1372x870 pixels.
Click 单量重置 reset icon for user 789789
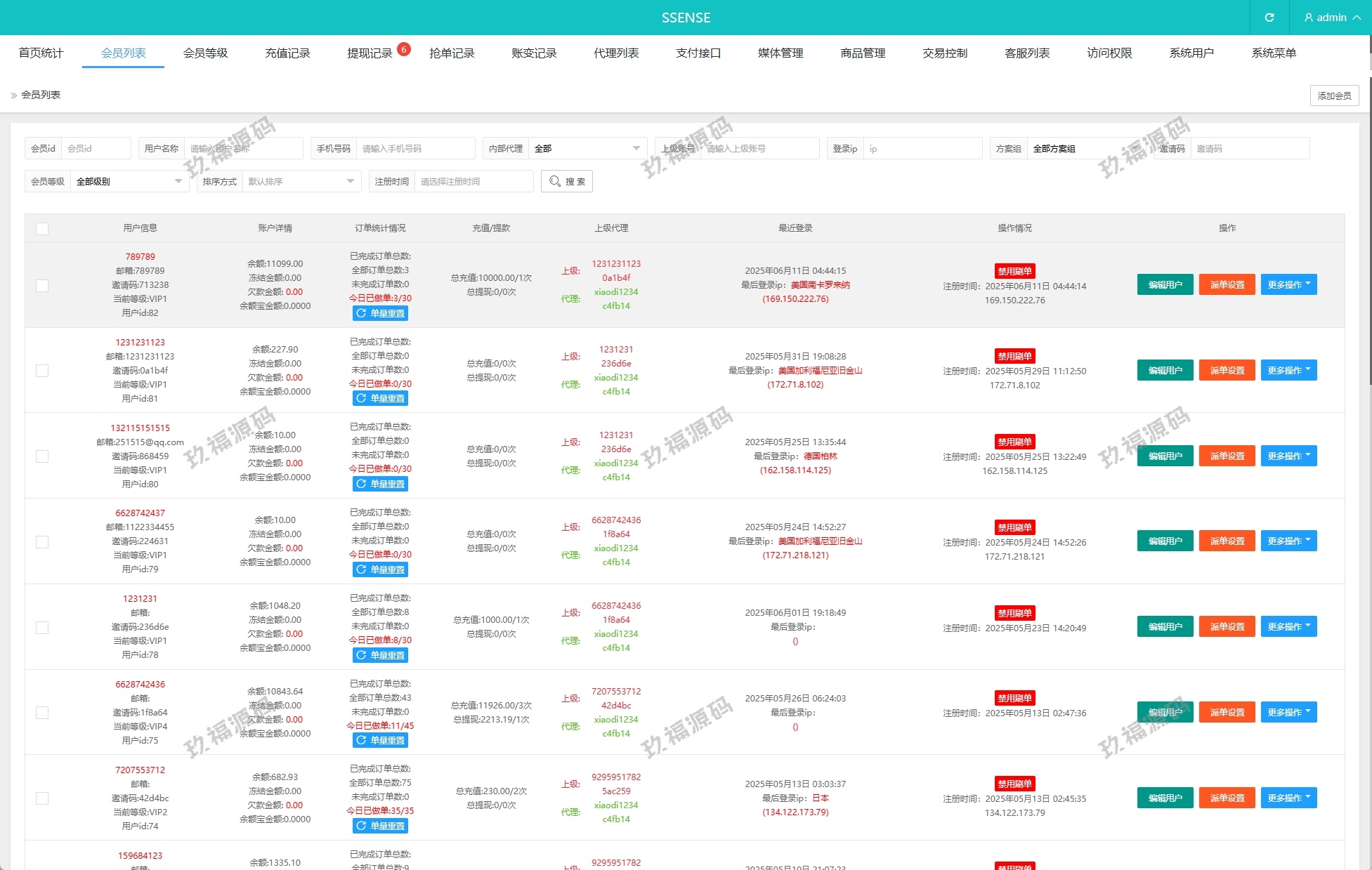(361, 313)
